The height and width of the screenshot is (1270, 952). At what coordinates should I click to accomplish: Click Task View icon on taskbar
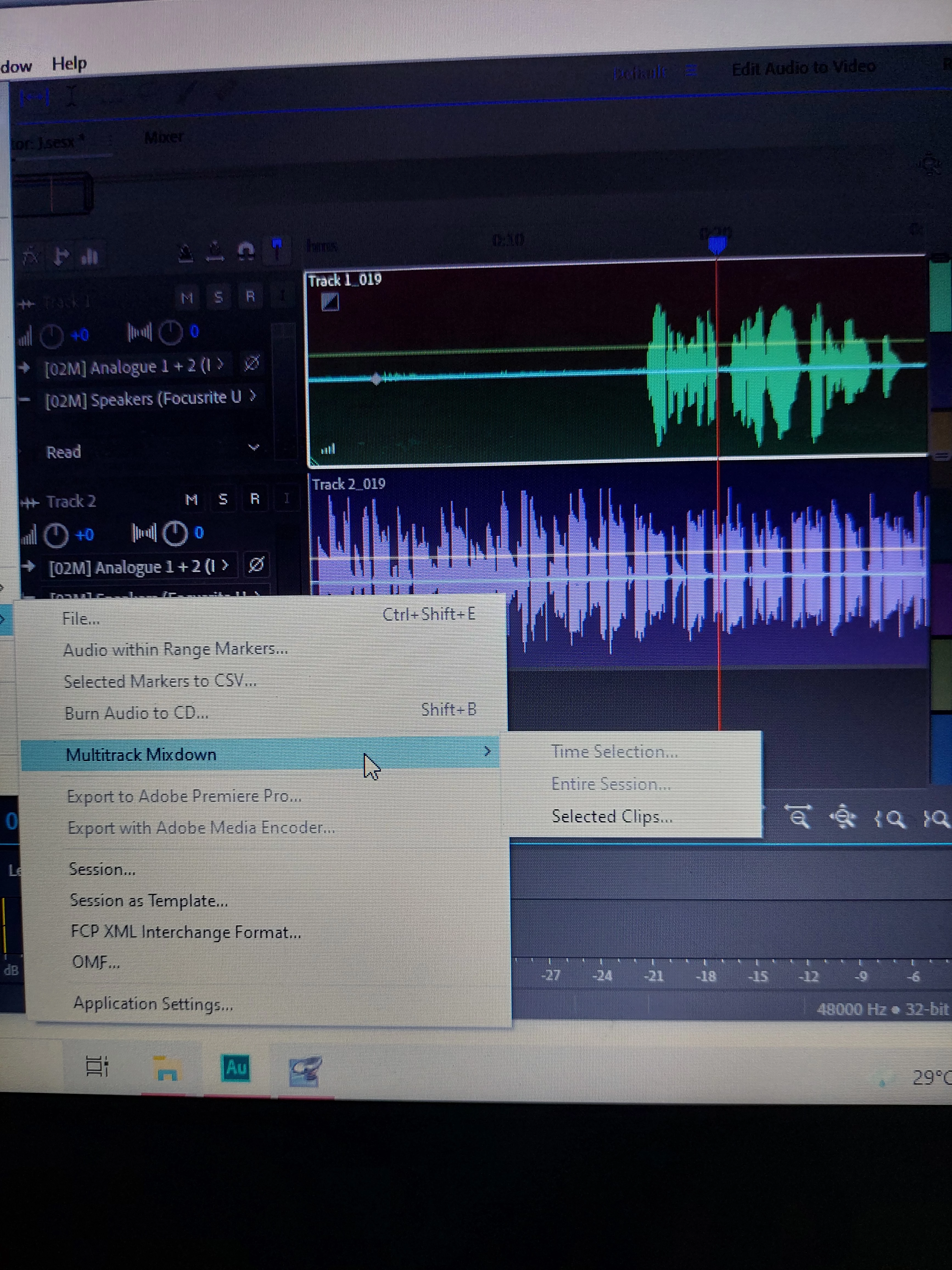point(96,1066)
